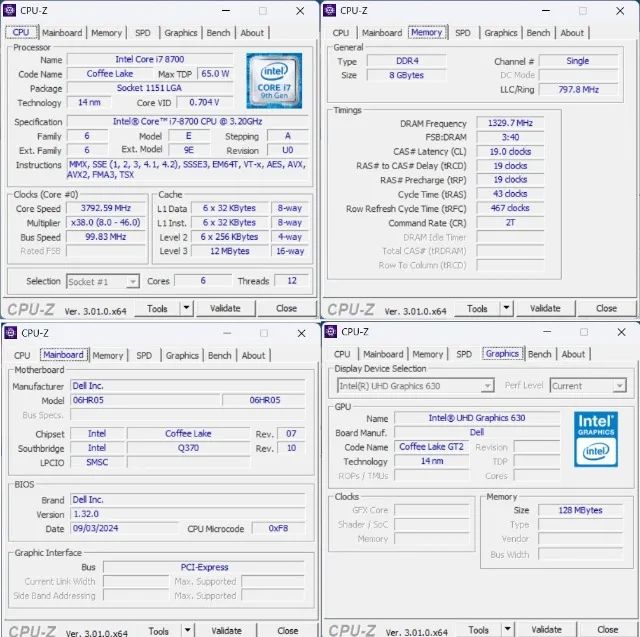The height and width of the screenshot is (637, 640).
Task: Open the SPD tab in the Graphics window
Action: [464, 354]
